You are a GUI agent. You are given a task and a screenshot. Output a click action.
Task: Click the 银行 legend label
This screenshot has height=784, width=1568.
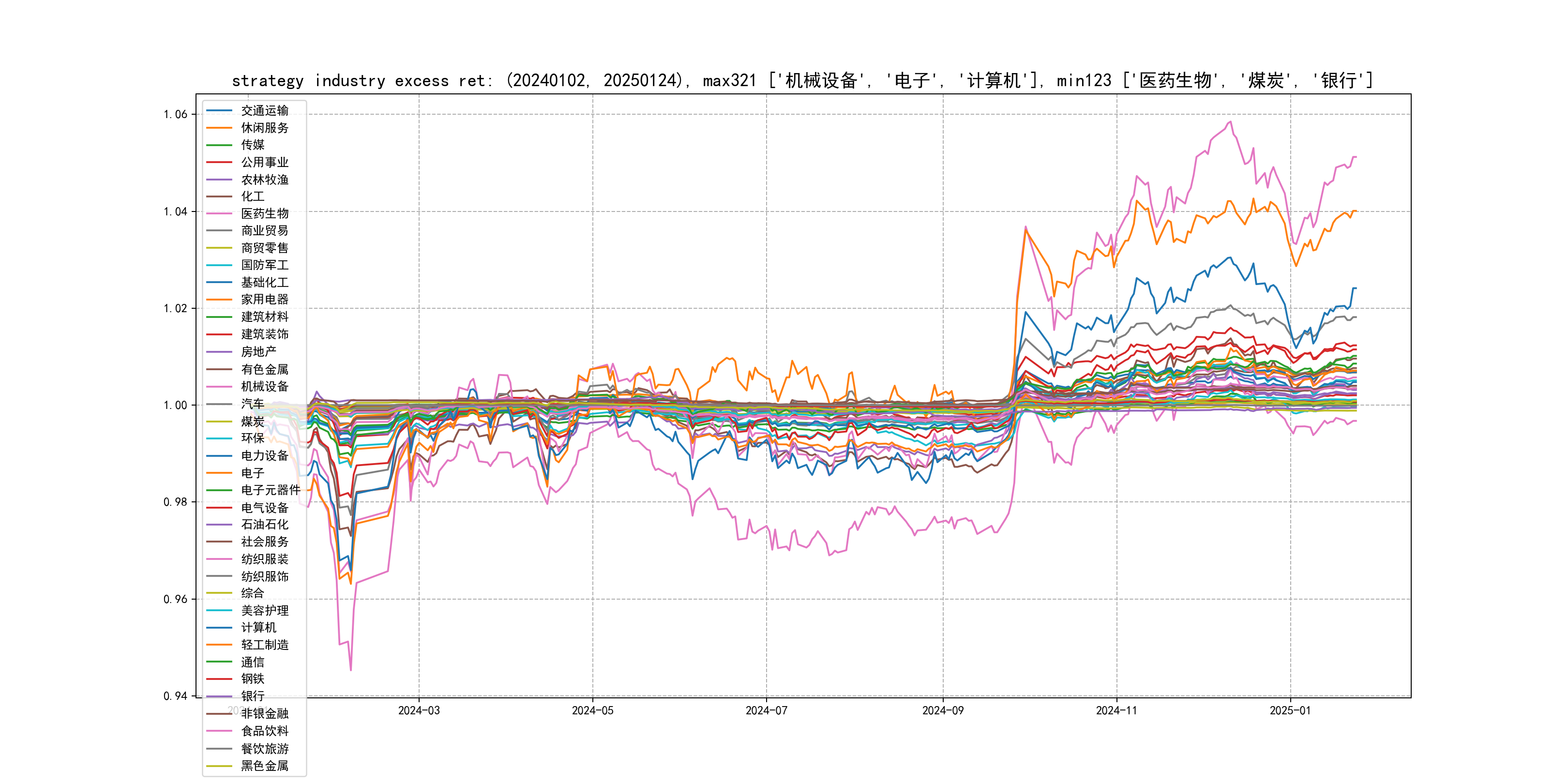click(x=253, y=696)
